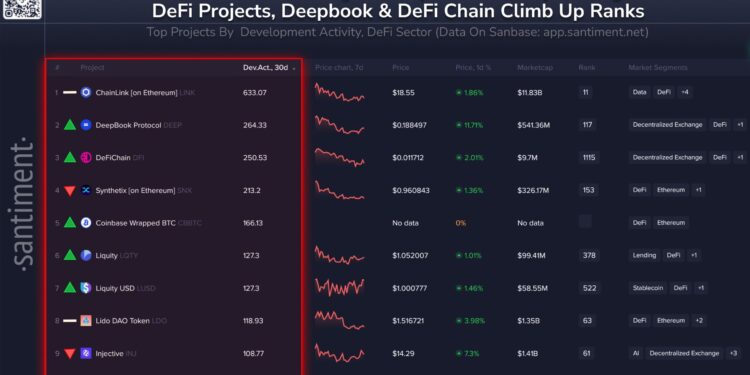Click the rank 117 badge
This screenshot has height=375, width=750.
coord(587,125)
